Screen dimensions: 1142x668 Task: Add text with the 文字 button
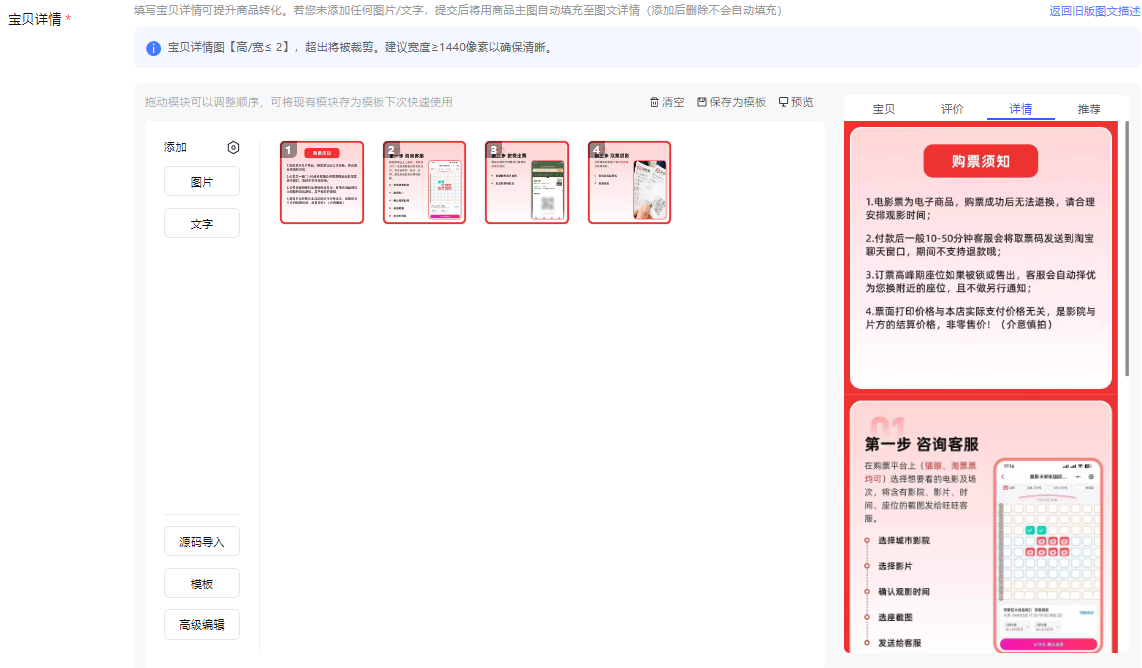point(202,224)
